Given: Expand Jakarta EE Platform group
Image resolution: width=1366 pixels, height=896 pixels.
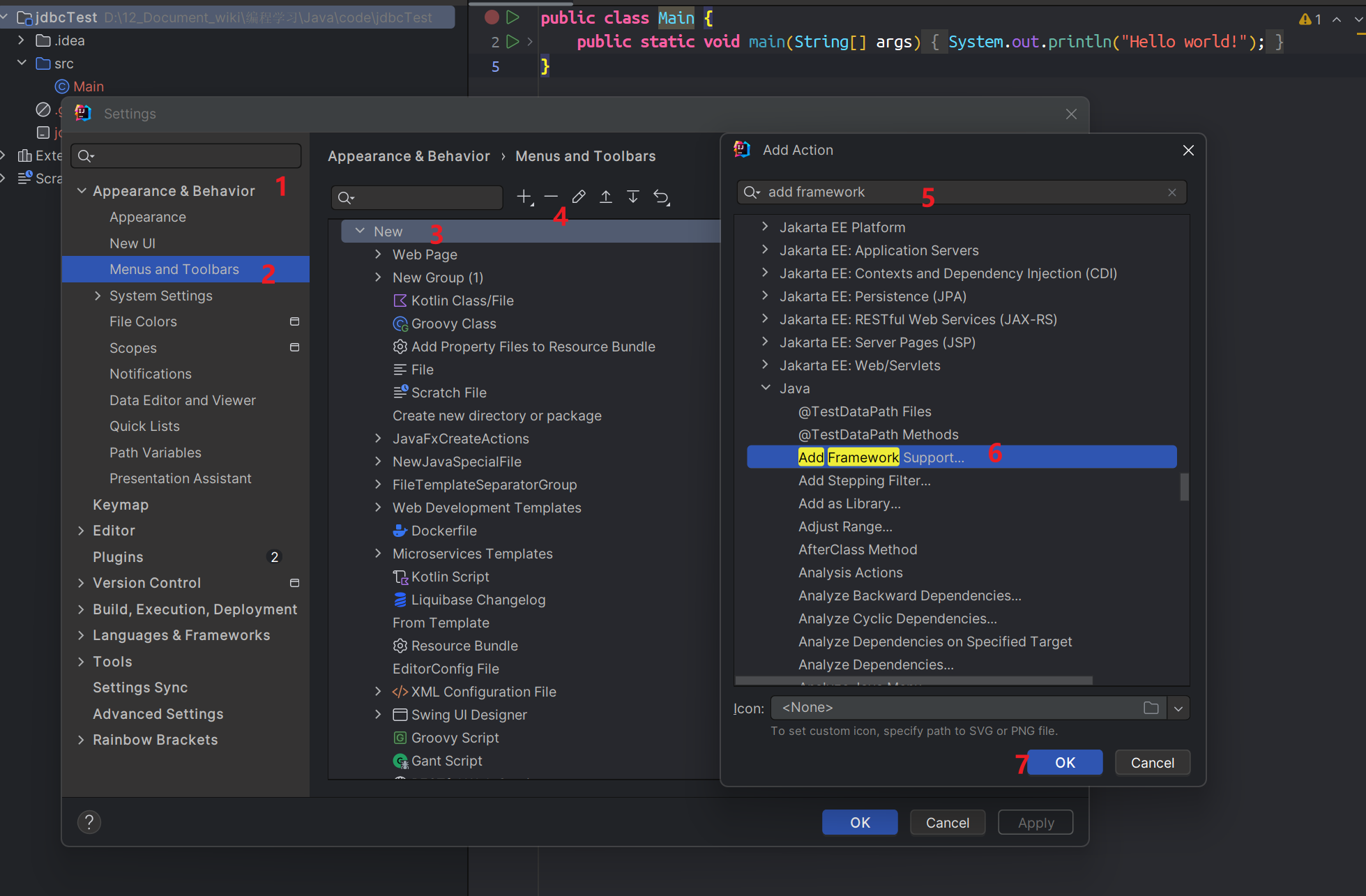Looking at the screenshot, I should tap(766, 227).
